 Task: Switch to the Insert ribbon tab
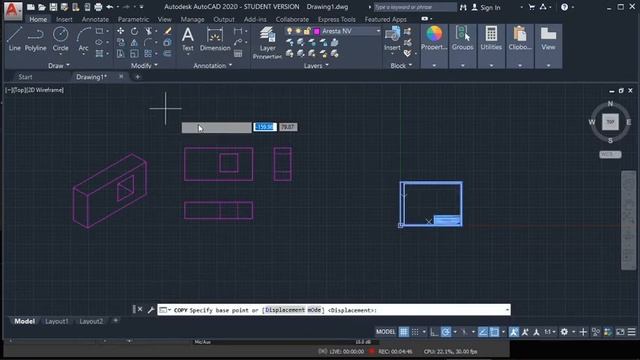64,19
